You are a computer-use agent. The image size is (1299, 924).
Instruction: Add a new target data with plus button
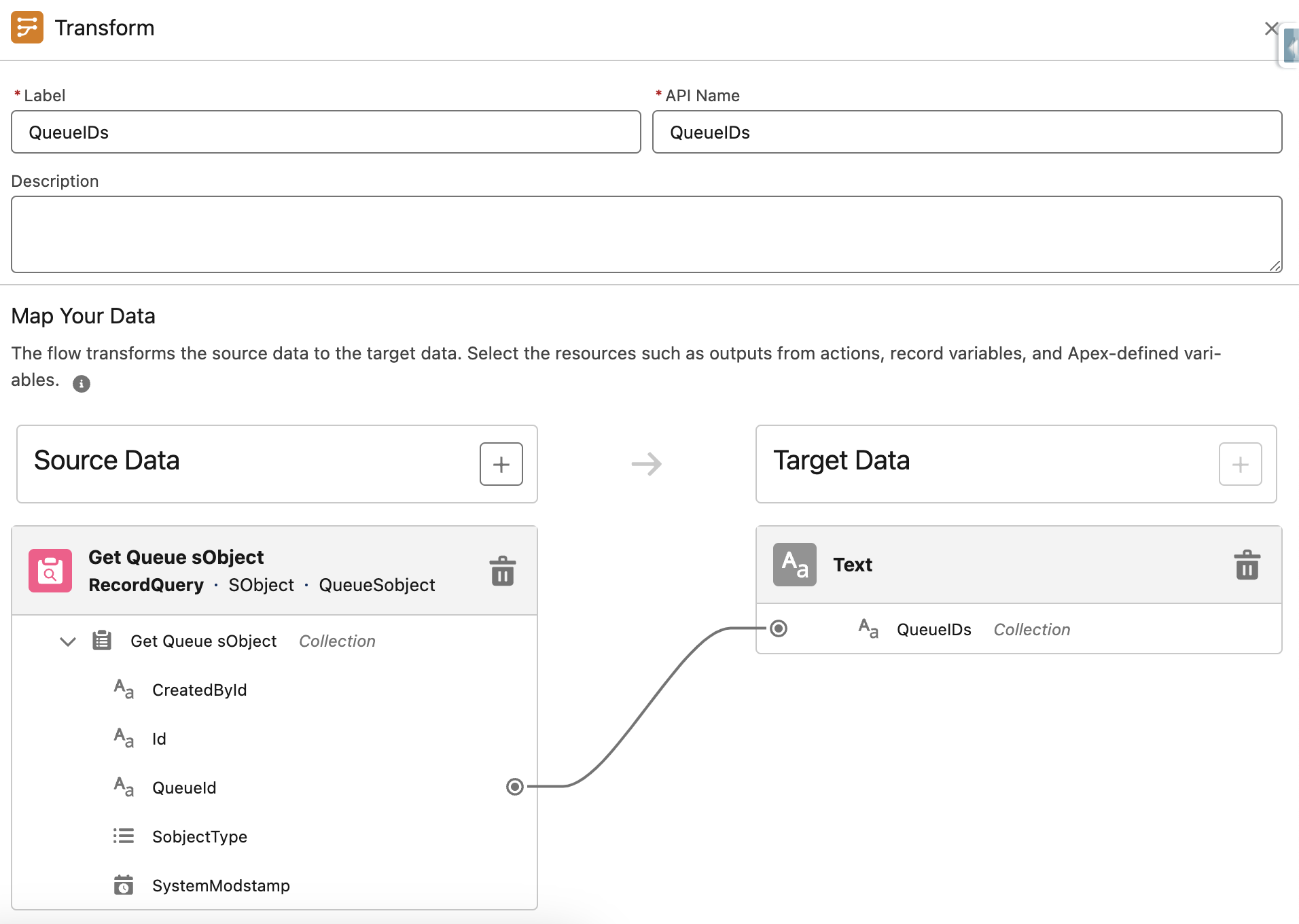pyautogui.click(x=1241, y=464)
